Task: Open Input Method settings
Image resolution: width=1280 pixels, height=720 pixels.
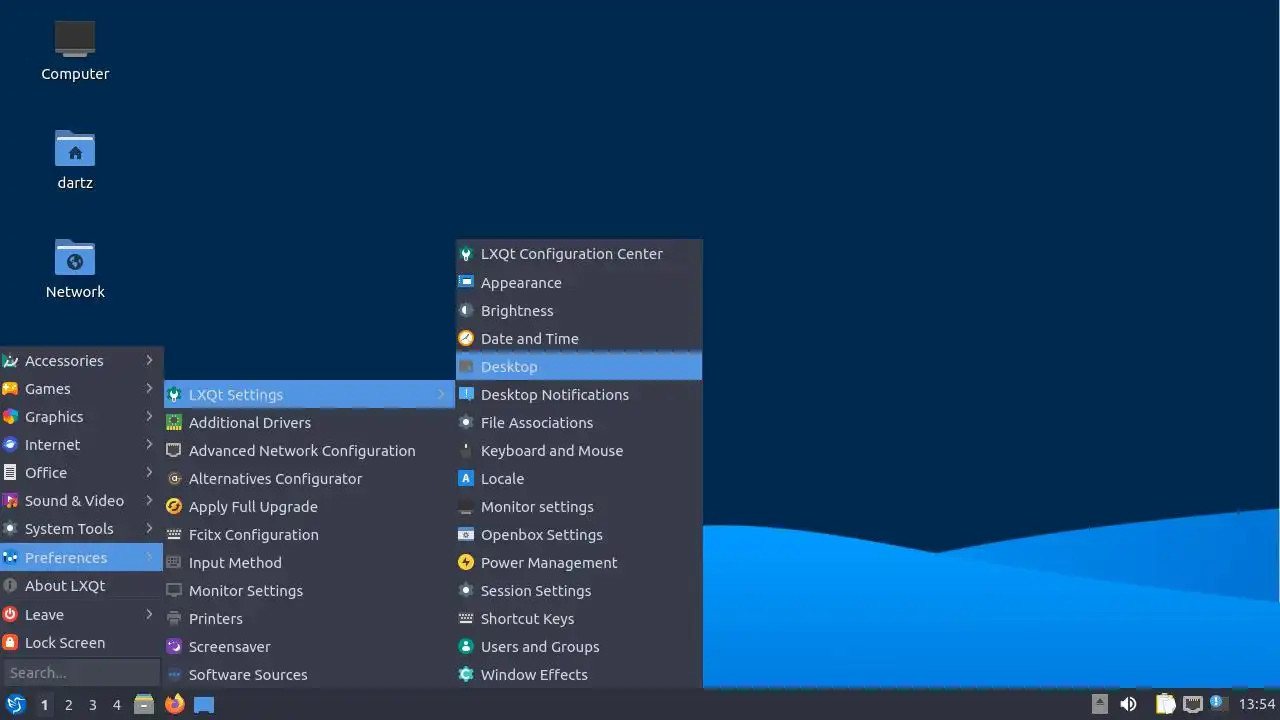Action: 309,563
